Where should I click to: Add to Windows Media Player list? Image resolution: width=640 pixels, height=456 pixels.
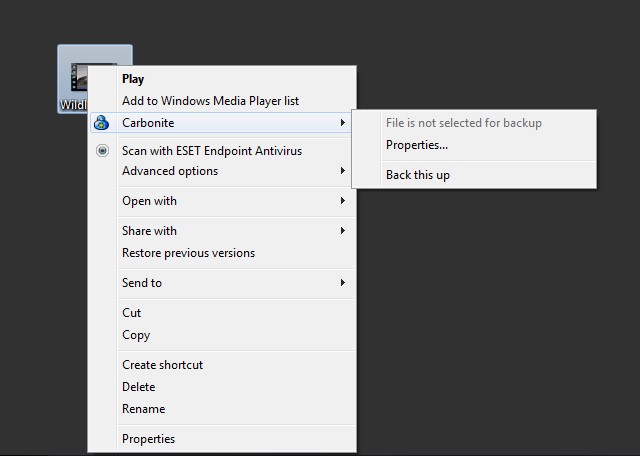click(210, 101)
